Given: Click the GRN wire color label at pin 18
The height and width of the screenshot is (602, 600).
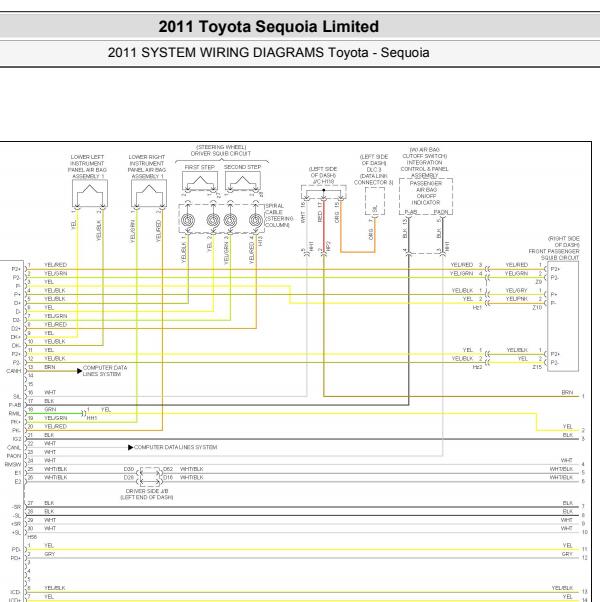Looking at the screenshot, I should pos(50,409).
